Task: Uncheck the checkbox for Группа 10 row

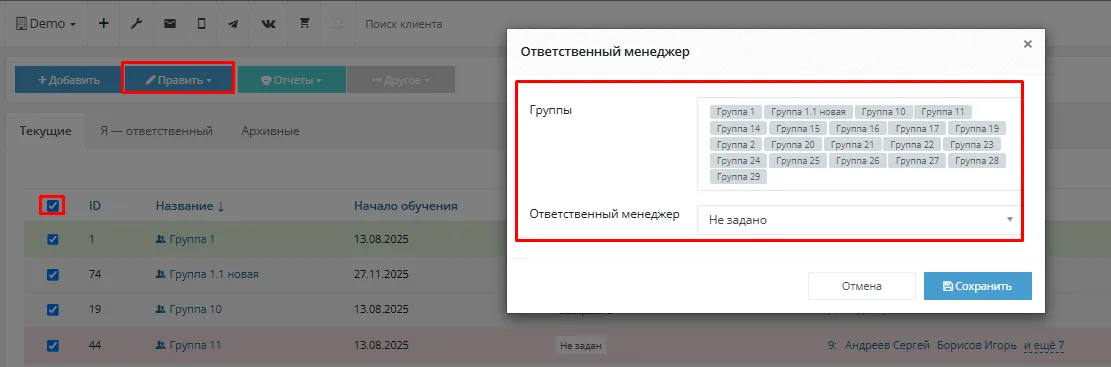Action: pyautogui.click(x=52, y=310)
